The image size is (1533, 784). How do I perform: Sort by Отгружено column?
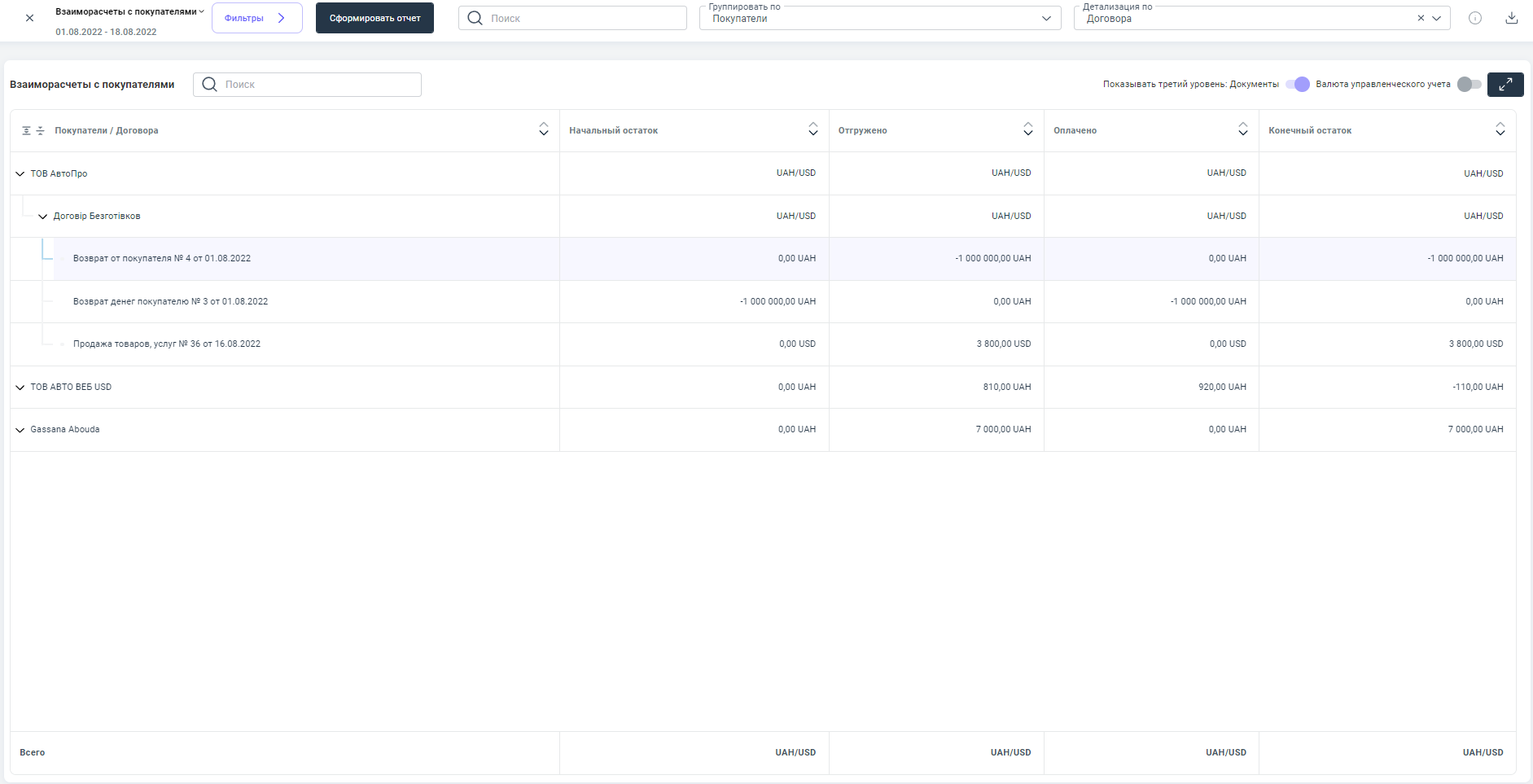click(1027, 130)
